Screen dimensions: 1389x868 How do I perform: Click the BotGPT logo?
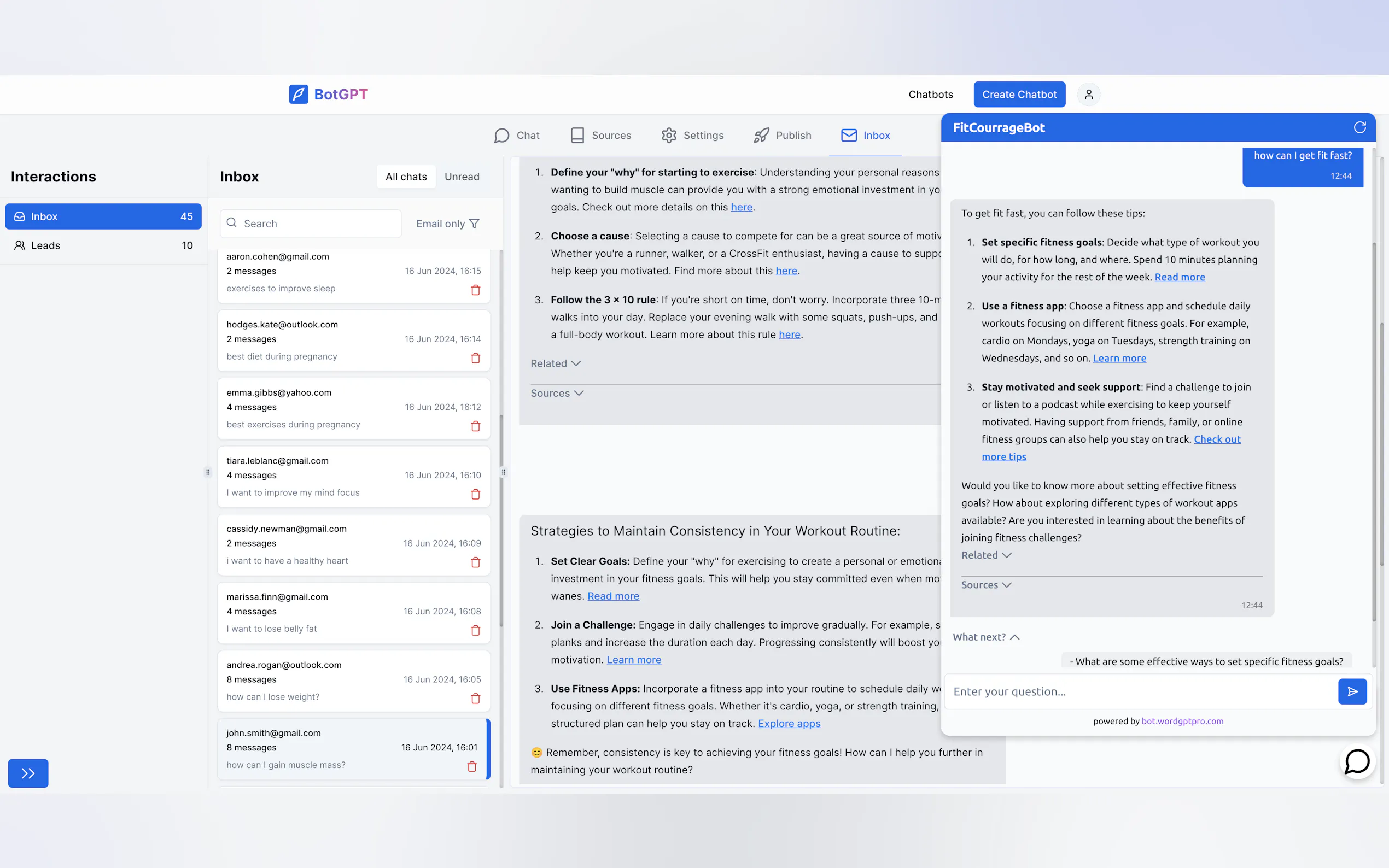pyautogui.click(x=329, y=94)
